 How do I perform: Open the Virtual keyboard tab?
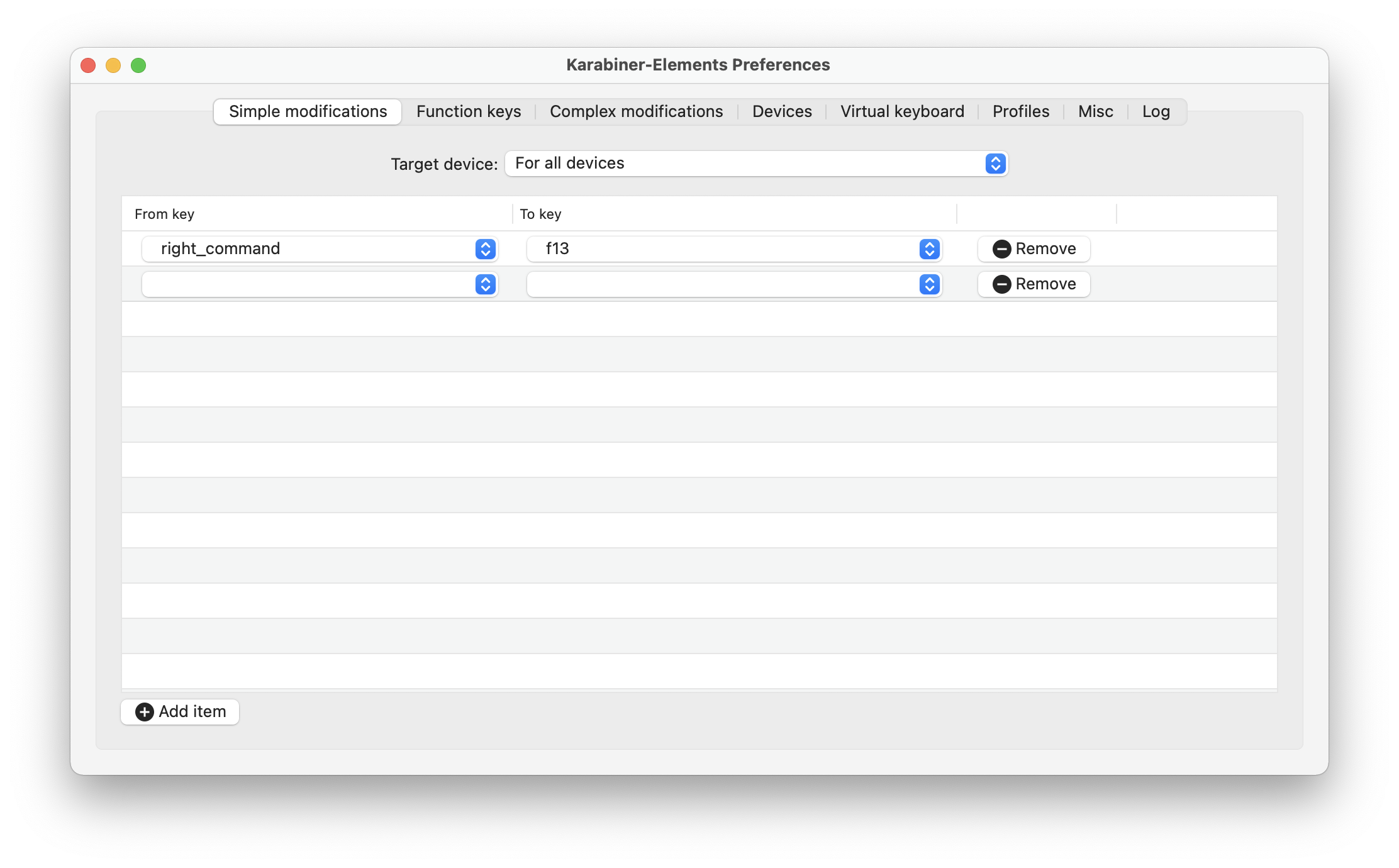[x=902, y=112]
